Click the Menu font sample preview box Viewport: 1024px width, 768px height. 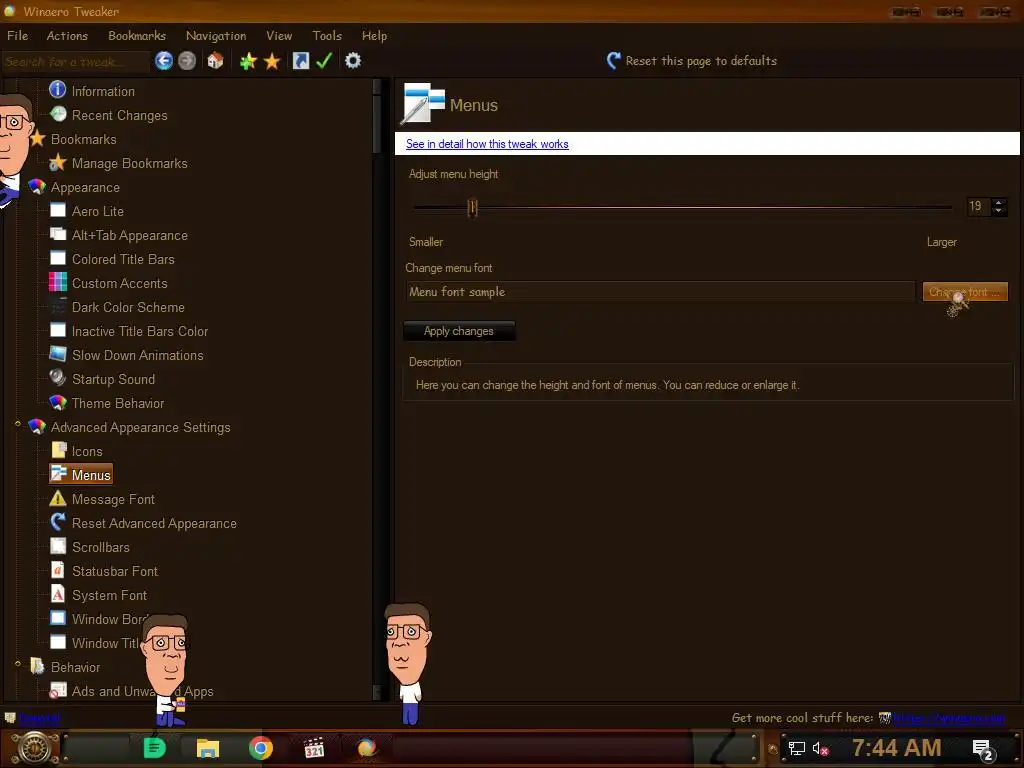(x=660, y=291)
